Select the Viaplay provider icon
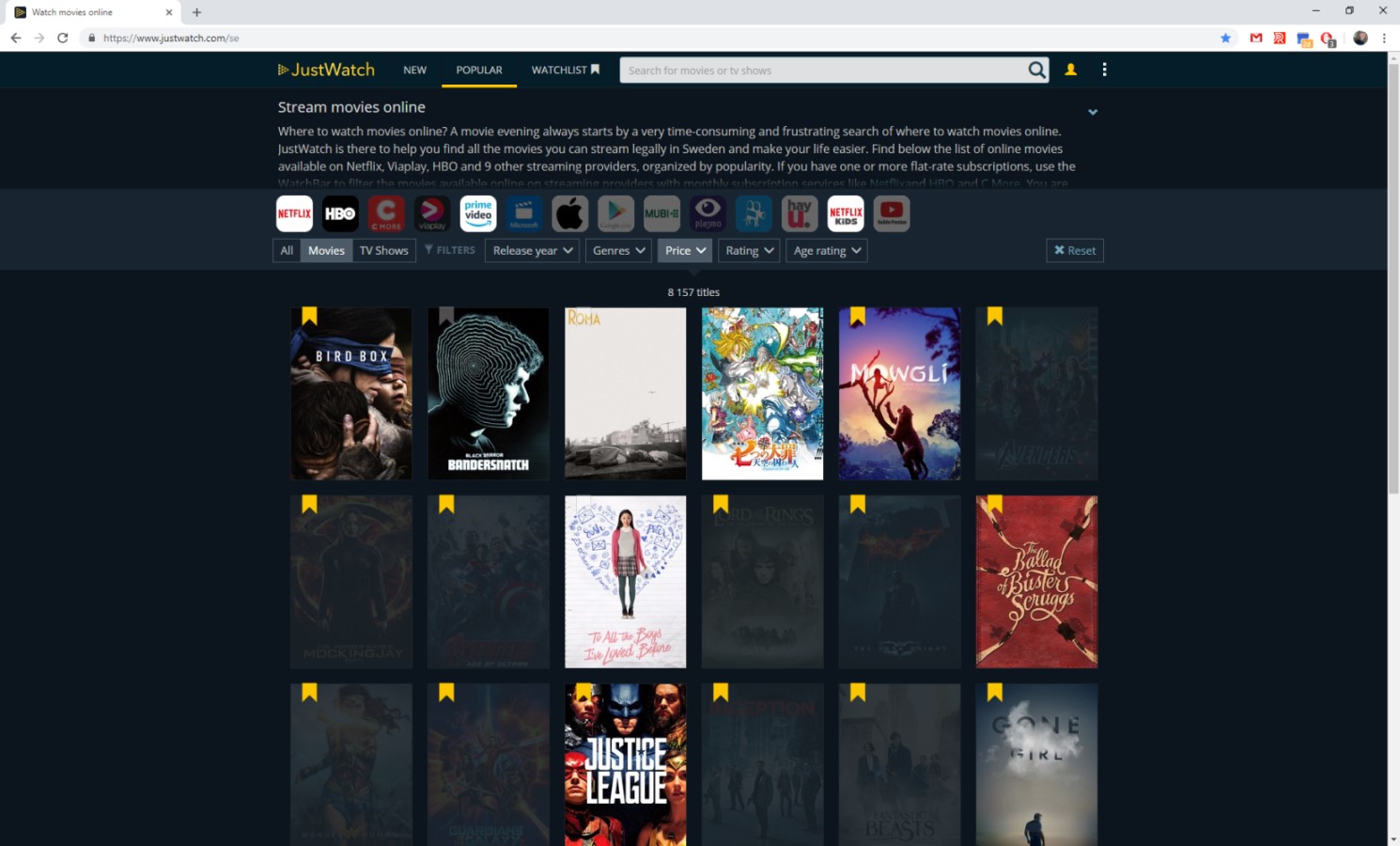This screenshot has width=1400, height=846. (x=432, y=213)
